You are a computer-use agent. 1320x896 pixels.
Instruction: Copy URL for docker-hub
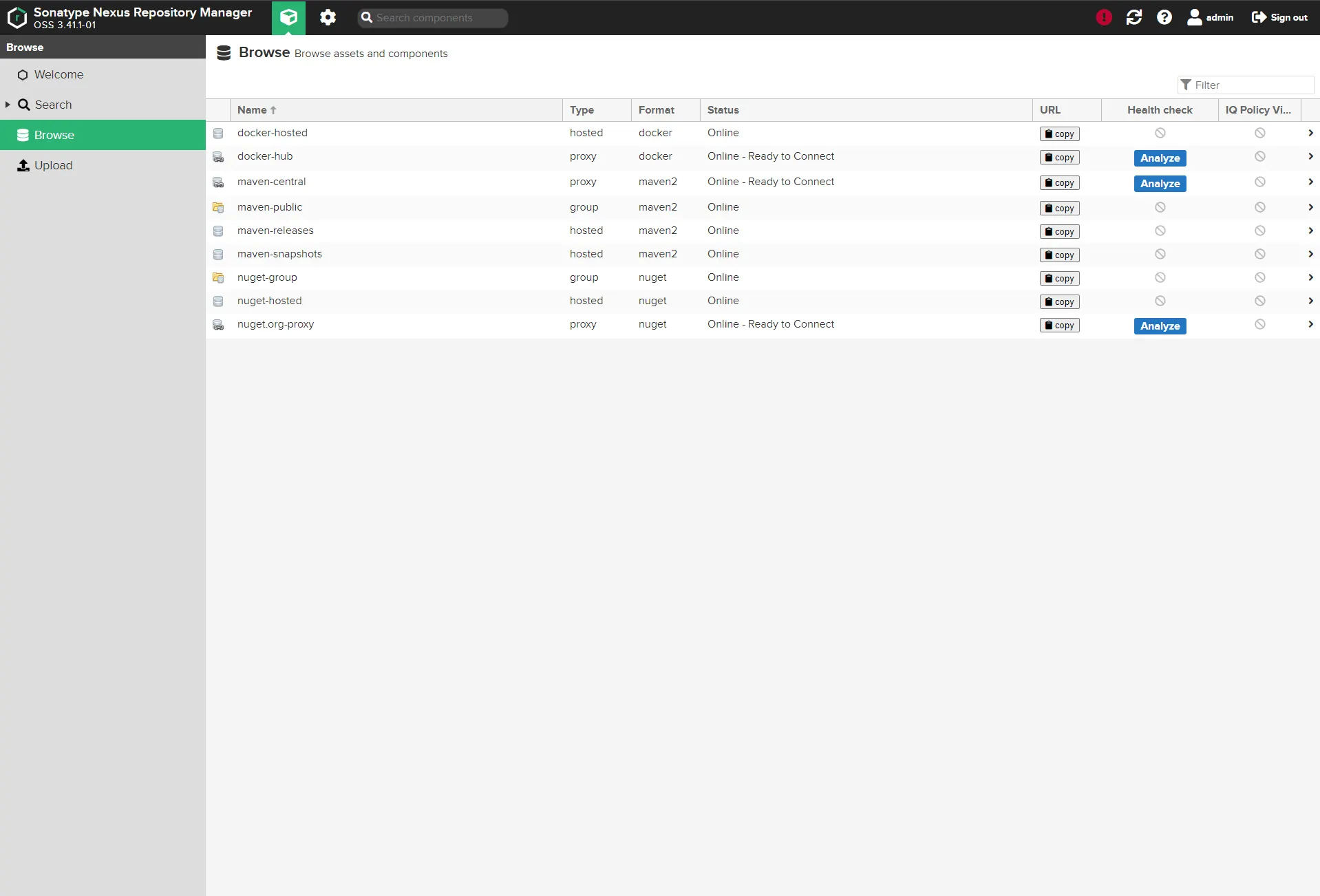[1060, 158]
